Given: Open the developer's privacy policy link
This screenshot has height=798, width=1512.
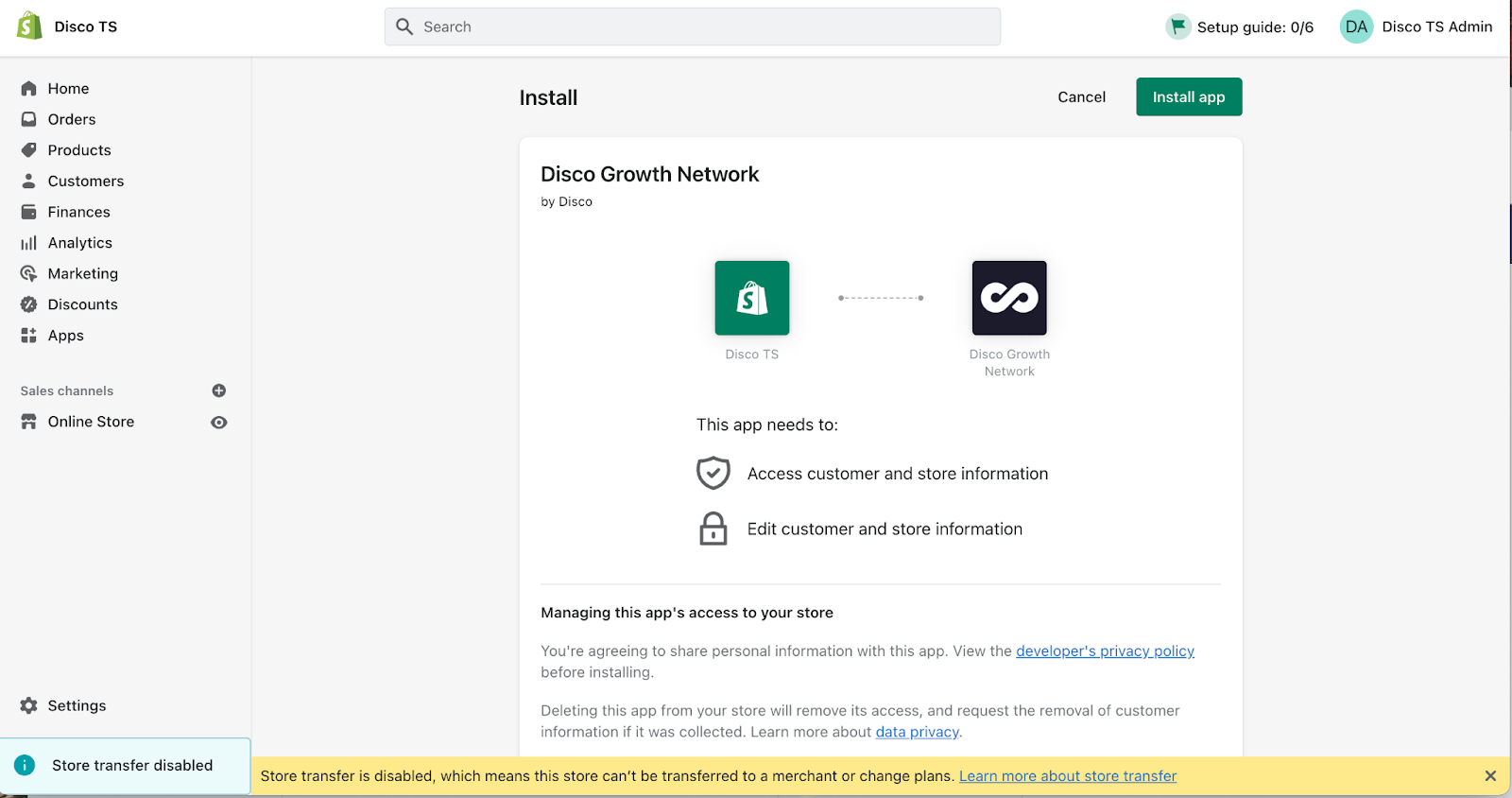Looking at the screenshot, I should tap(1105, 651).
